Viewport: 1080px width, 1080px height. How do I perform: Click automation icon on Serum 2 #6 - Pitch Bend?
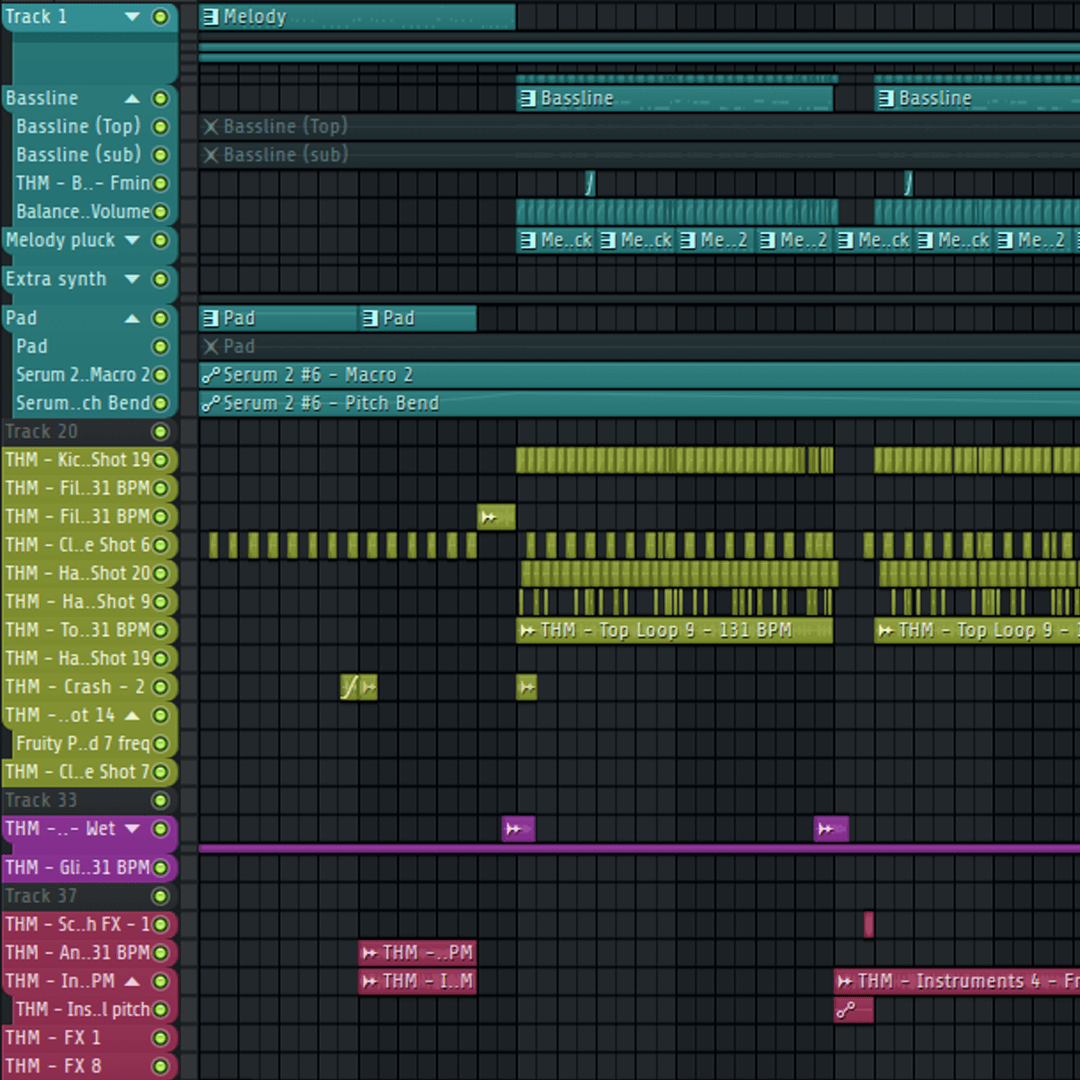(210, 403)
